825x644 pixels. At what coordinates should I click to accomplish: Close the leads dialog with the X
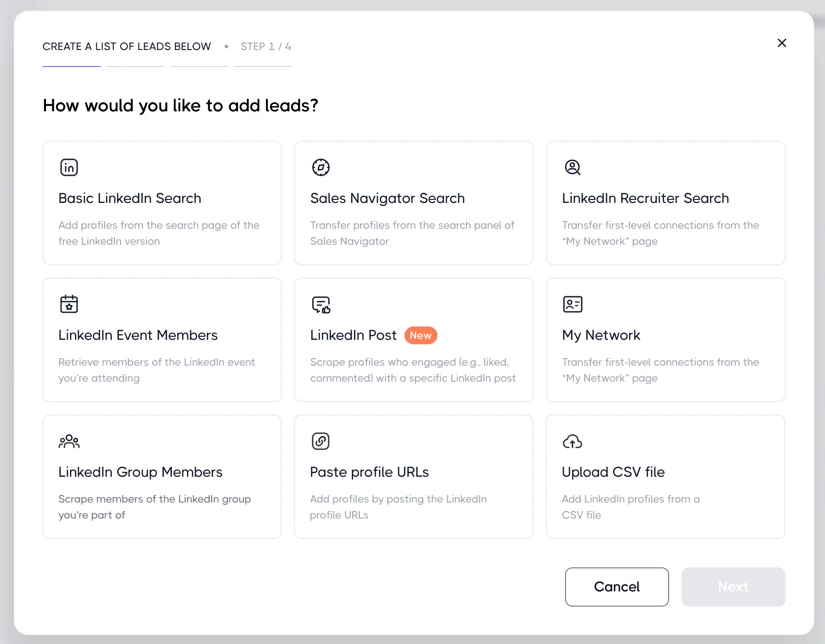(x=782, y=43)
